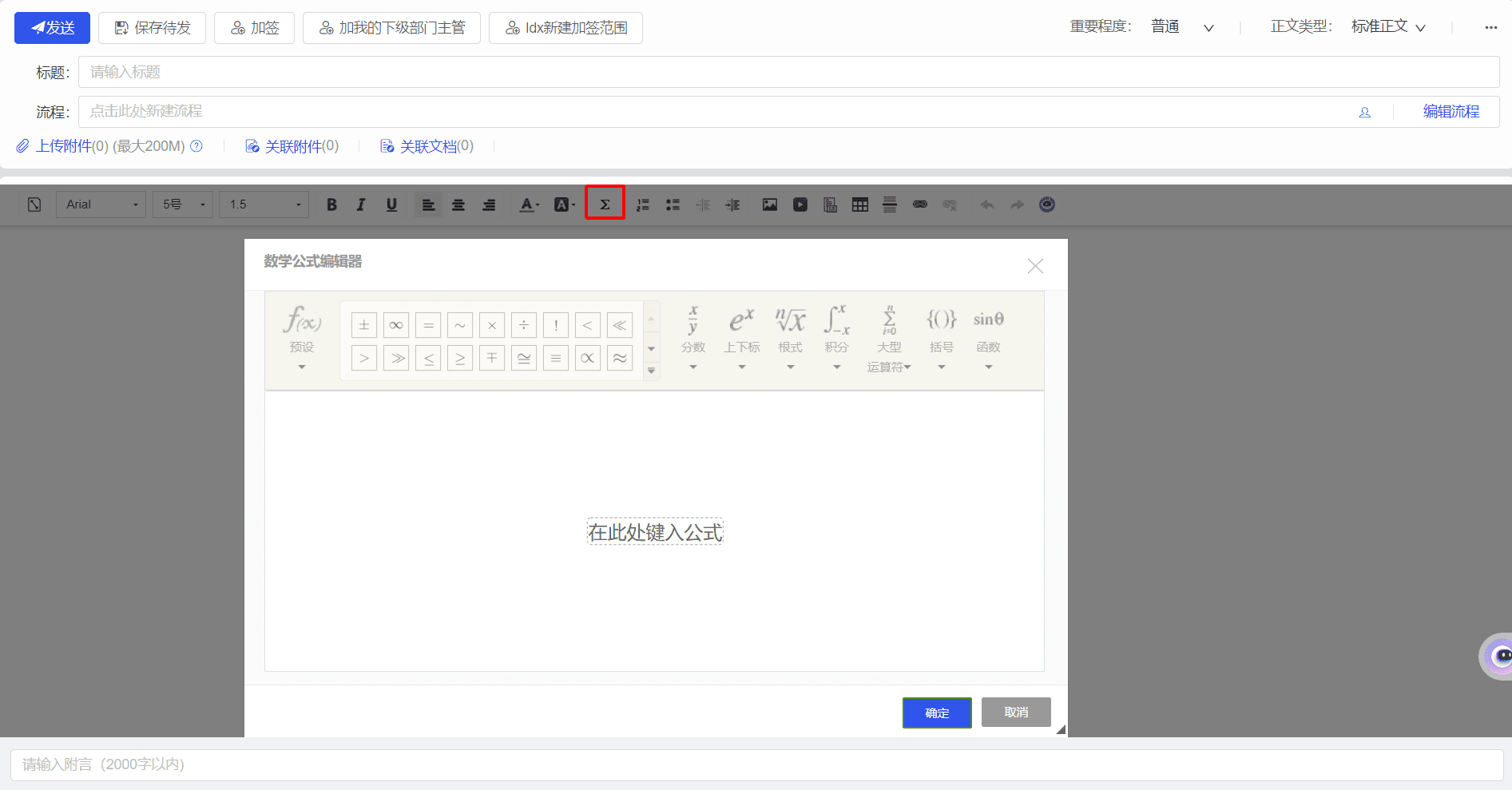Image resolution: width=1512 pixels, height=790 pixels.
Task: Open the 编辑流程 link
Action: (1450, 112)
